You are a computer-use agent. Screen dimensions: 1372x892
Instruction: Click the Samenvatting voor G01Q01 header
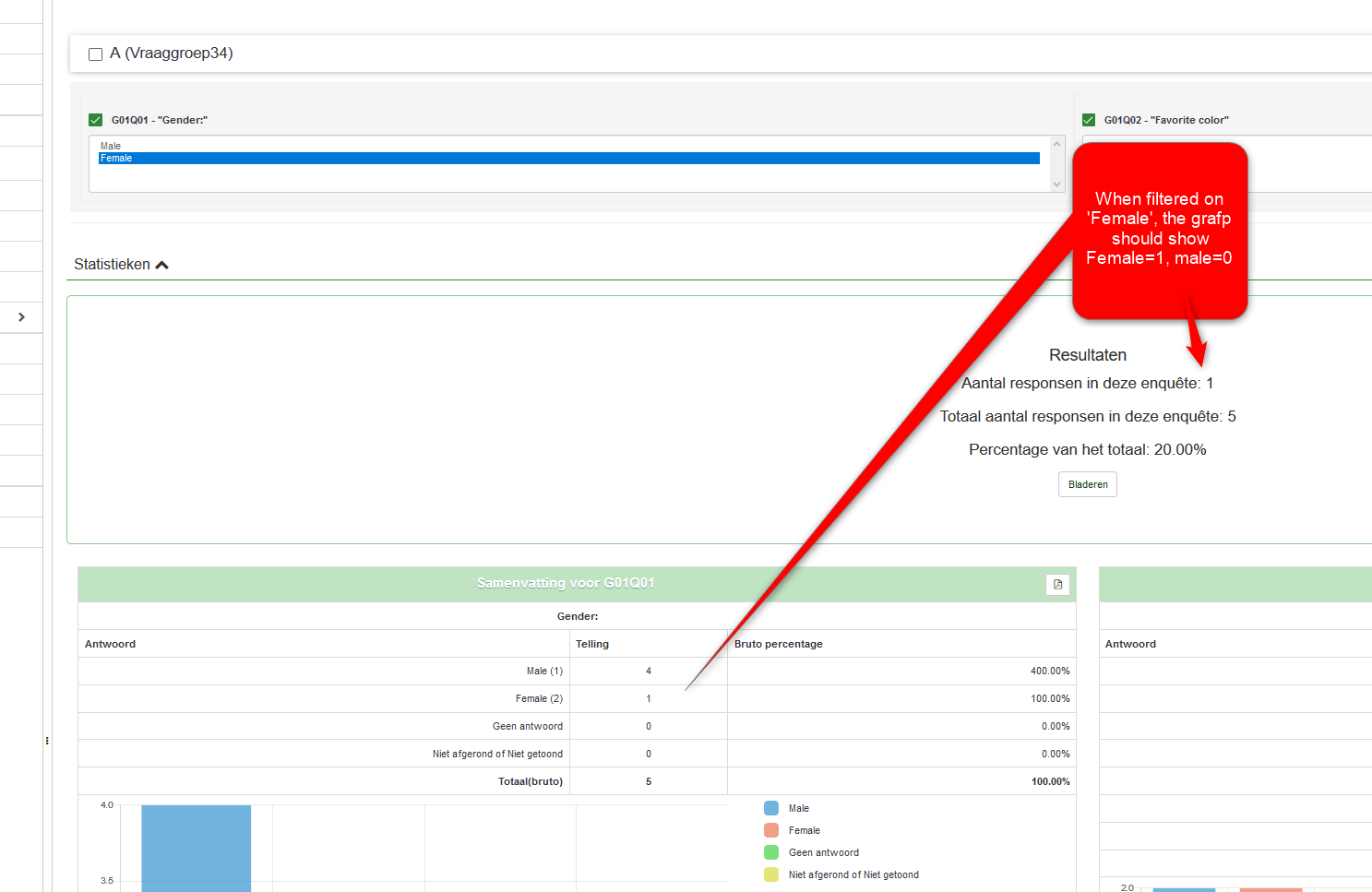pos(565,583)
